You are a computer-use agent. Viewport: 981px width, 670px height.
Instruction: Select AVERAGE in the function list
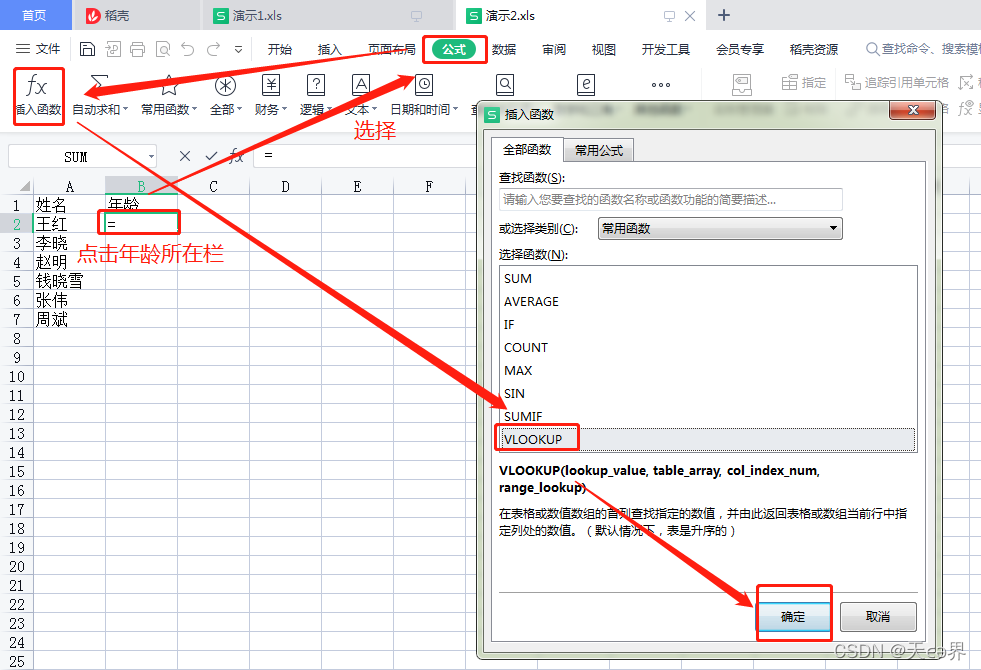[708, 302]
